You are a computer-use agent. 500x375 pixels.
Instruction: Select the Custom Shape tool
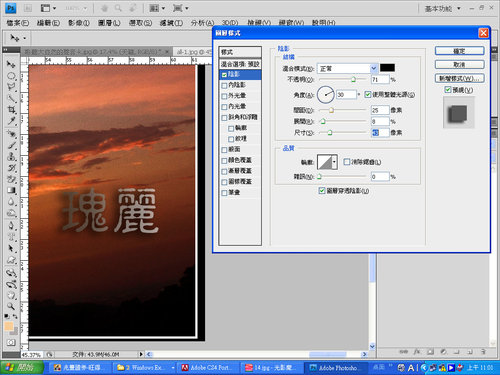[x=11, y=260]
